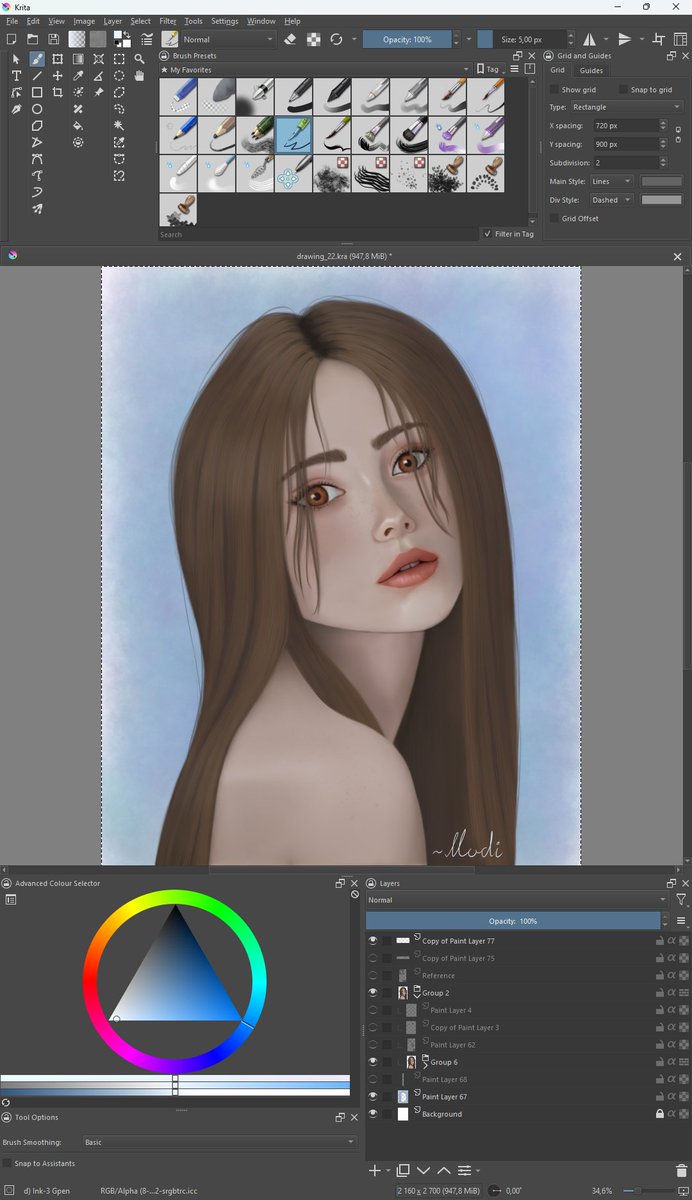Click the brush preset Search field

317,234
